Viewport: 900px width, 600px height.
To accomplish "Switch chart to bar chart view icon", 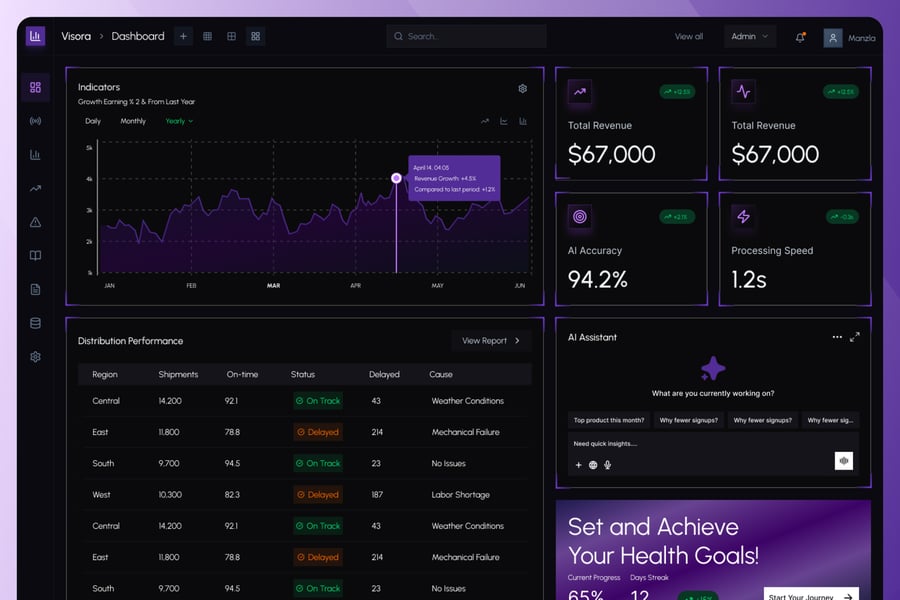I will coord(523,121).
